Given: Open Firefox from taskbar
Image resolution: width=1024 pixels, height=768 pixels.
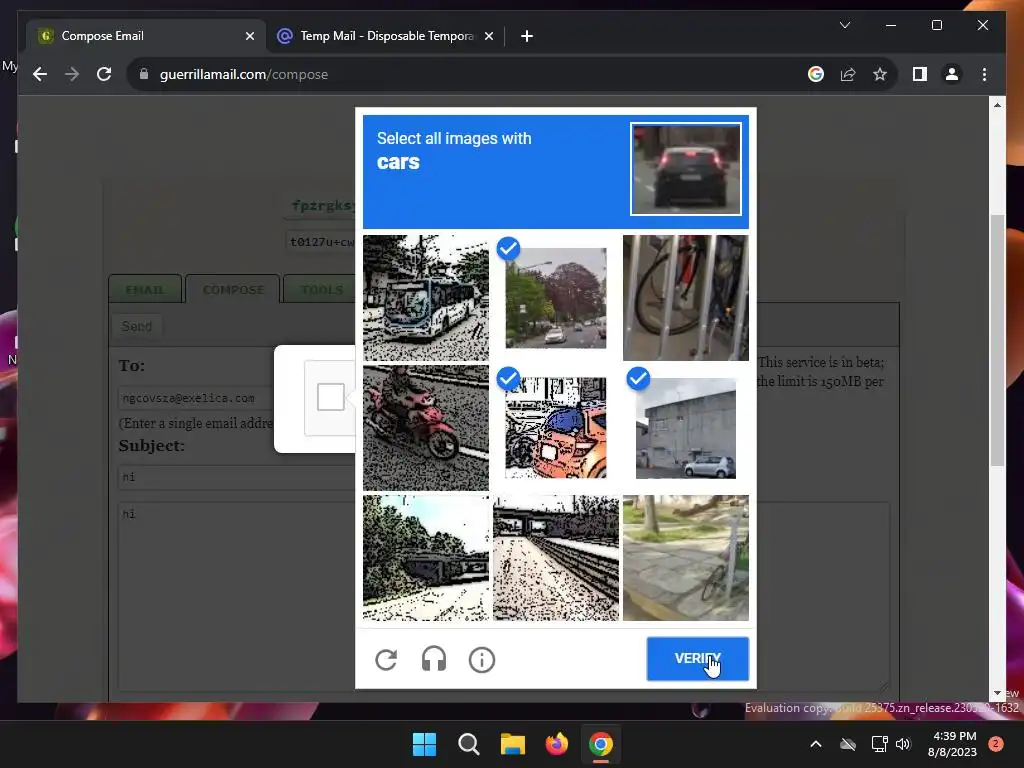Looking at the screenshot, I should [556, 744].
